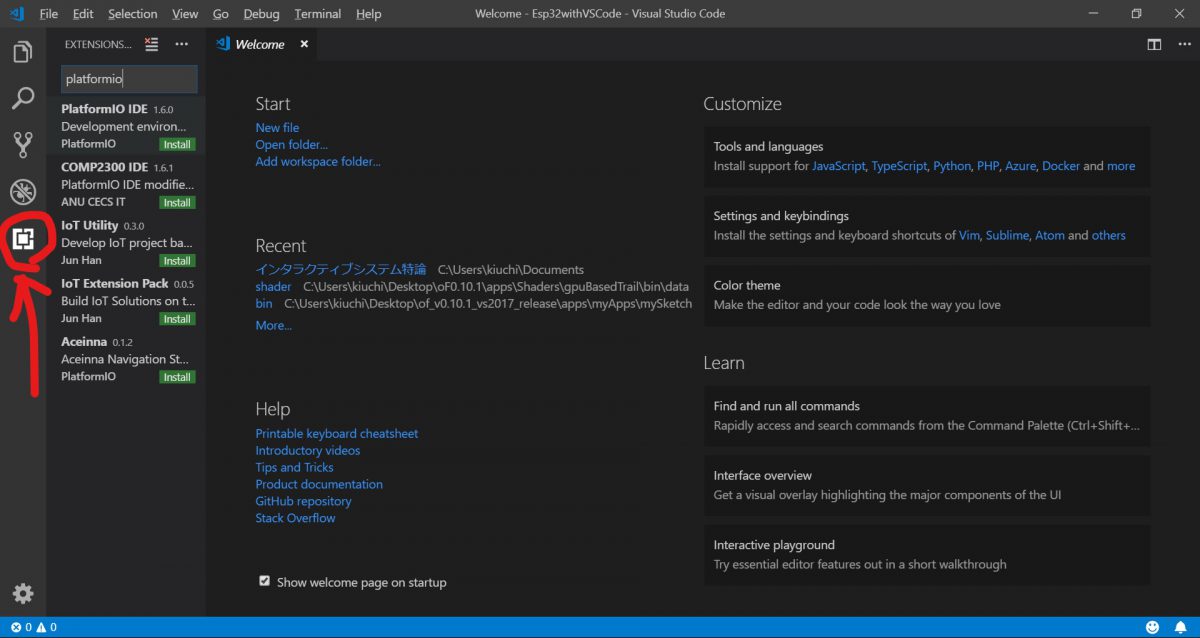Click the VS Code logo in title bar
This screenshot has height=638, width=1200.
tap(16, 14)
